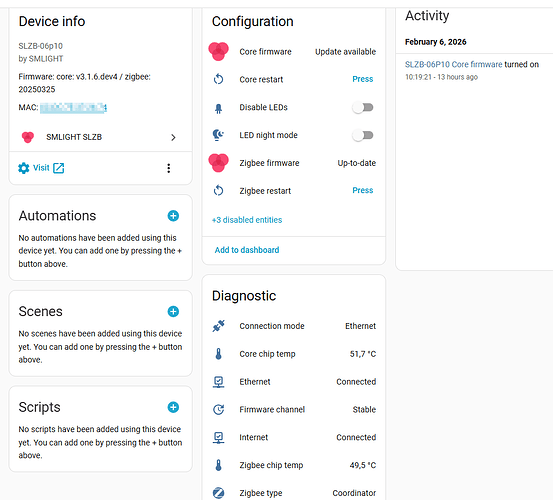Open SLZB-06P10 Core firmware activity link
Viewport: 553px width, 500px height.
tap(453, 64)
